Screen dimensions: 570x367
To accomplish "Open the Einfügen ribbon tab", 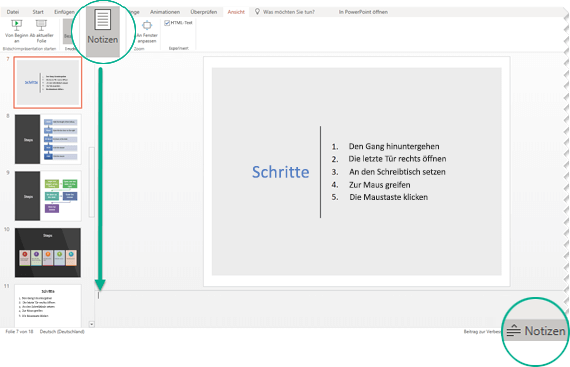I will click(x=64, y=12).
